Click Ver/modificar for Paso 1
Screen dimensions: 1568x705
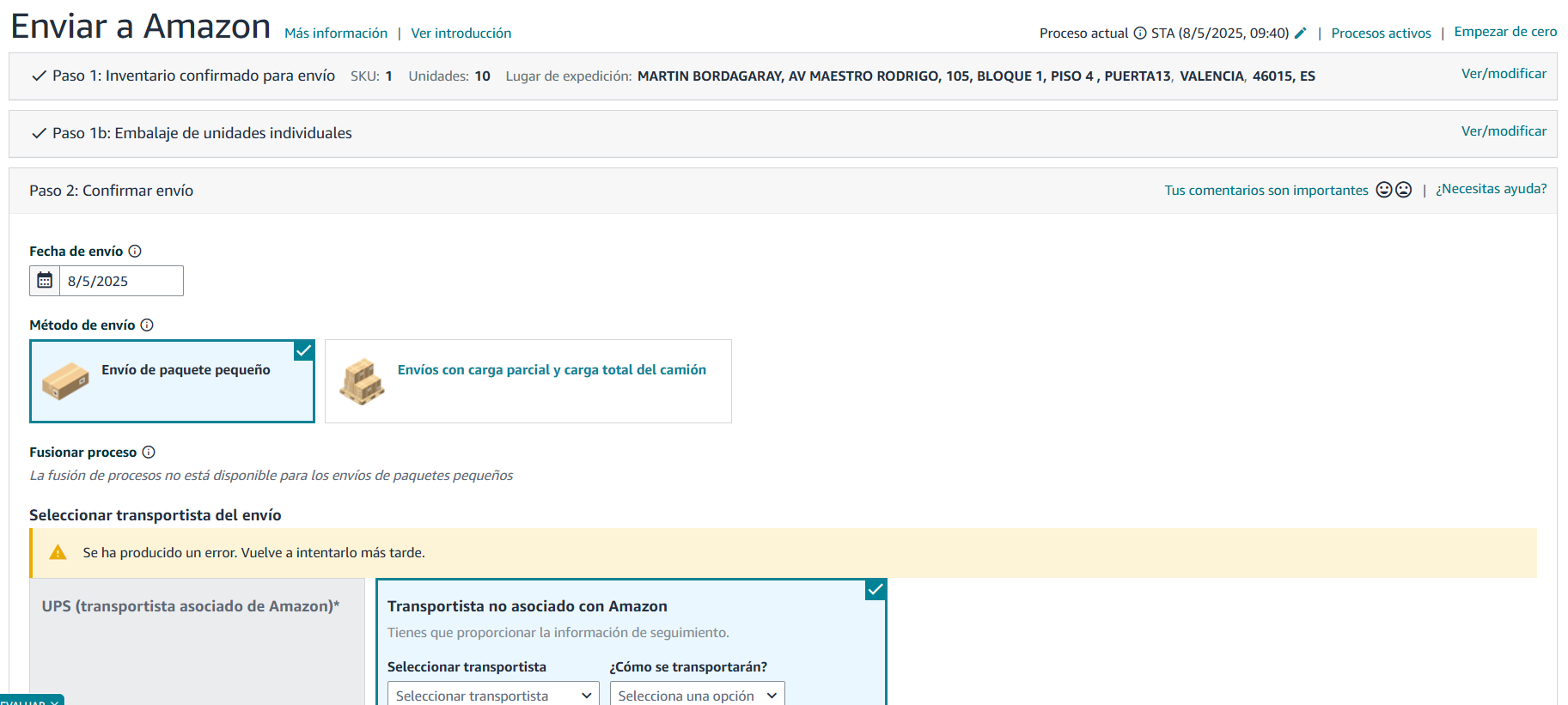1504,74
